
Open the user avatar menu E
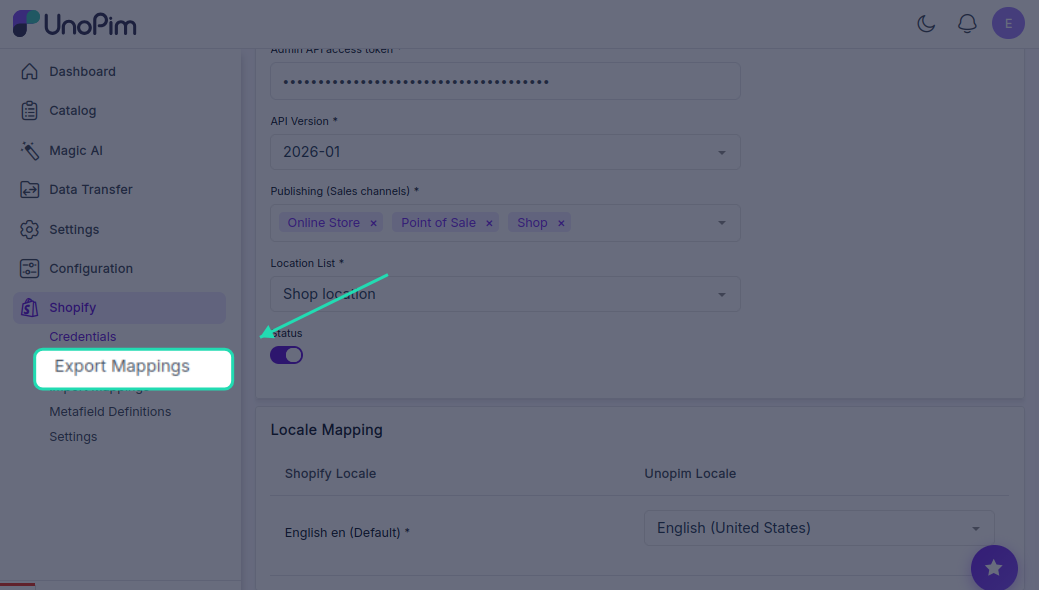coord(1008,23)
